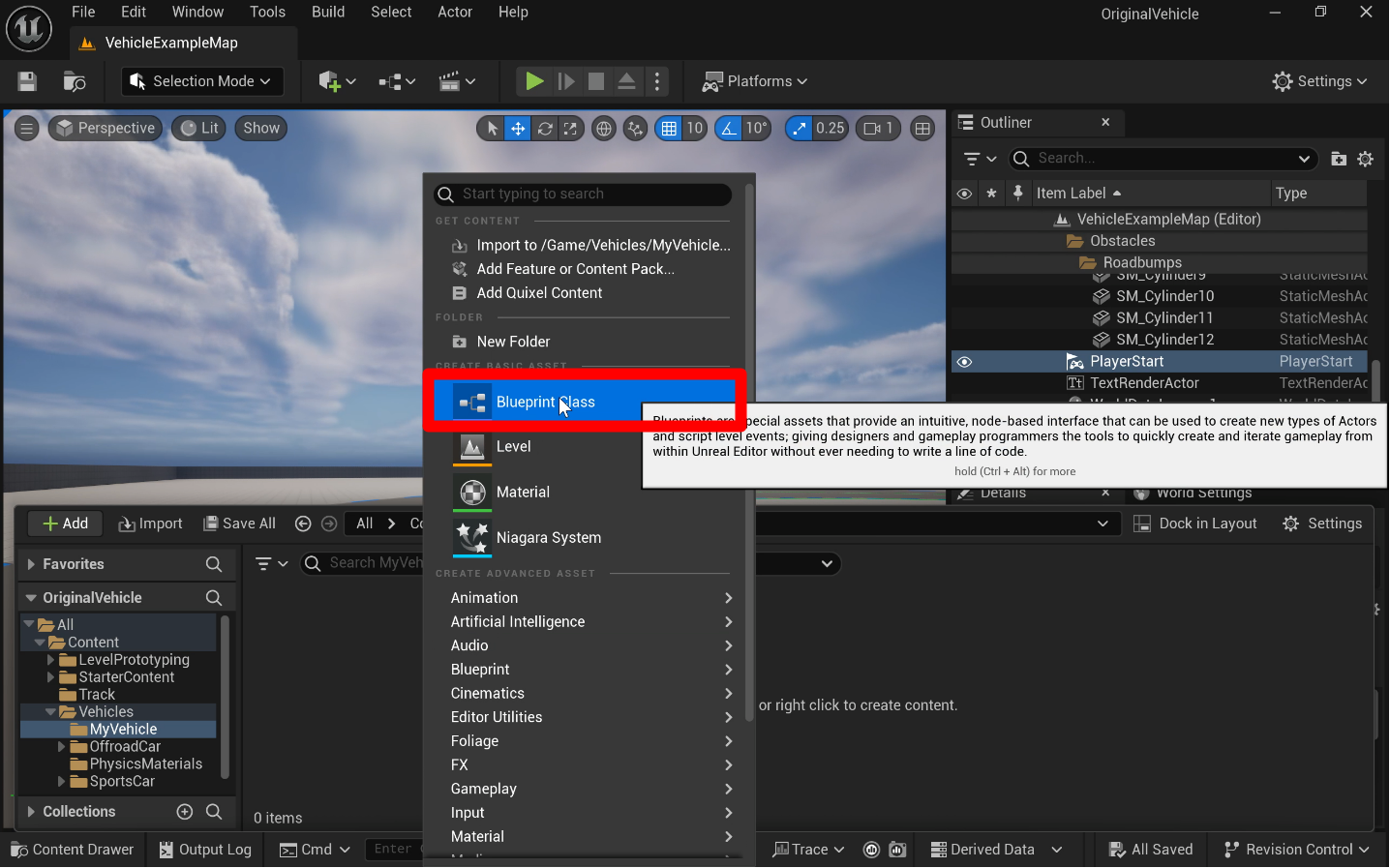Toggle world/local coordinate globe icon
The image size is (1390, 868).
click(604, 128)
